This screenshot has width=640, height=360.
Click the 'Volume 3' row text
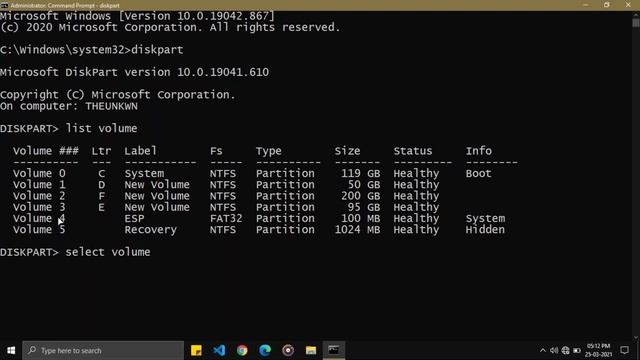pos(39,207)
